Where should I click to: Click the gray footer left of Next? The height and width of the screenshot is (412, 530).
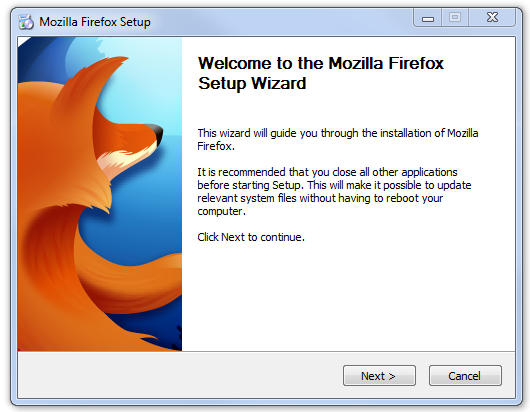click(x=179, y=375)
